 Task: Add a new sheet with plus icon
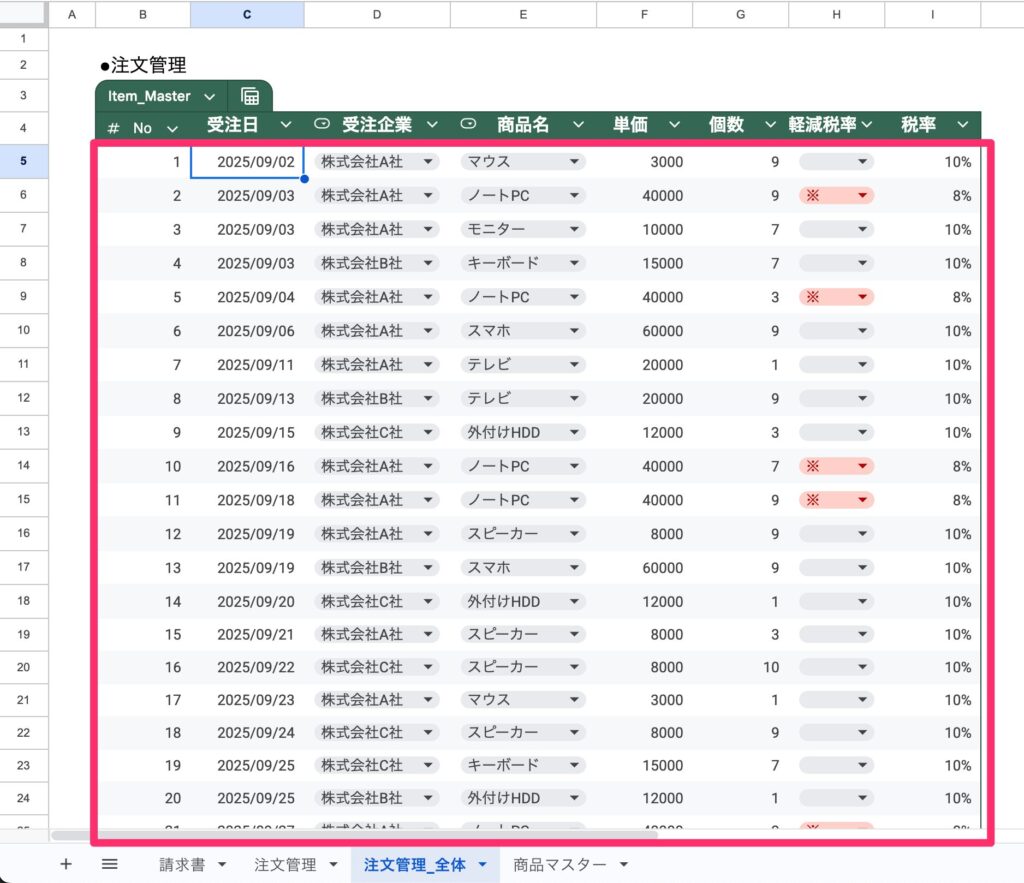click(x=66, y=864)
